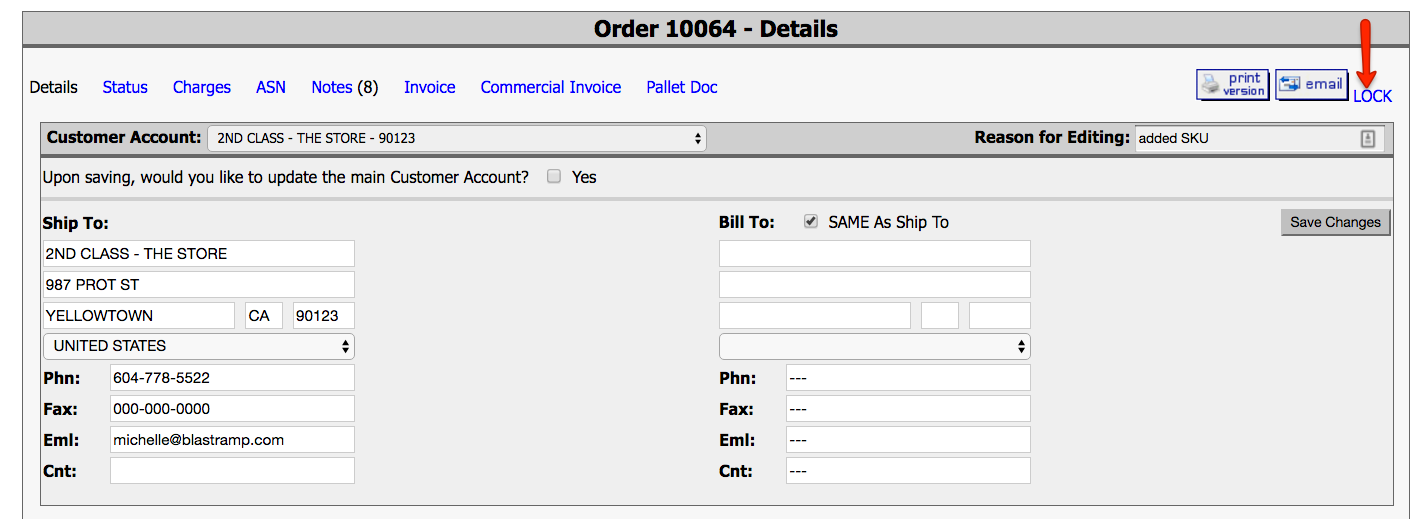Open the Customer Account dropdown
The width and height of the screenshot is (1418, 519).
457,139
